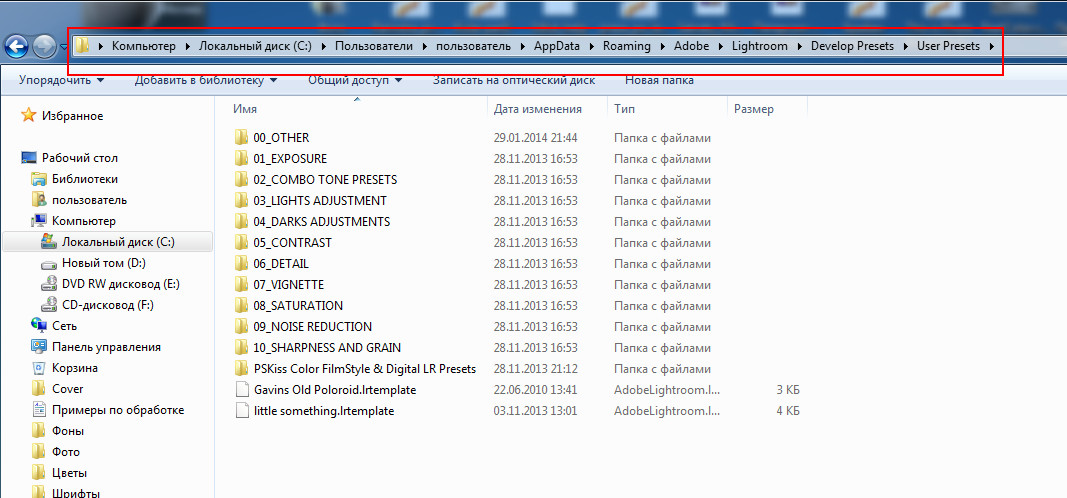Image resolution: width=1067 pixels, height=498 pixels.
Task: Click Записать на оптический диск
Action: pyautogui.click(x=514, y=80)
